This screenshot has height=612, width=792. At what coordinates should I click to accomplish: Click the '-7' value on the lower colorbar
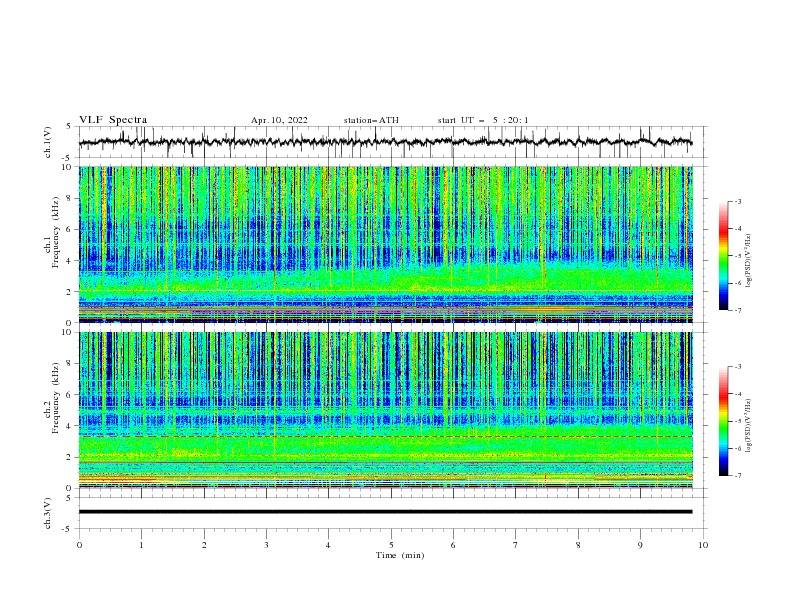pyautogui.click(x=737, y=476)
